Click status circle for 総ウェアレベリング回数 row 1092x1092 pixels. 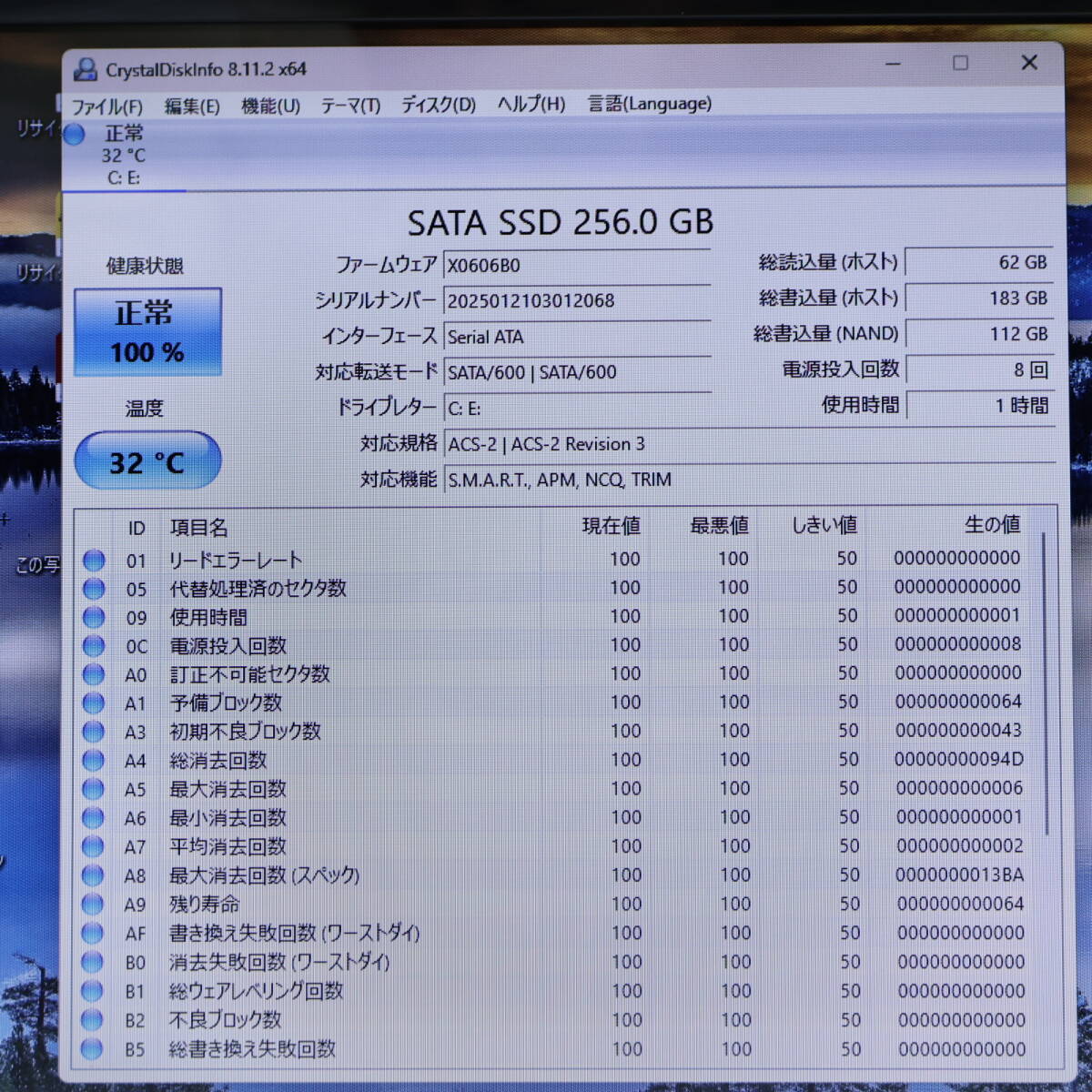(x=92, y=991)
